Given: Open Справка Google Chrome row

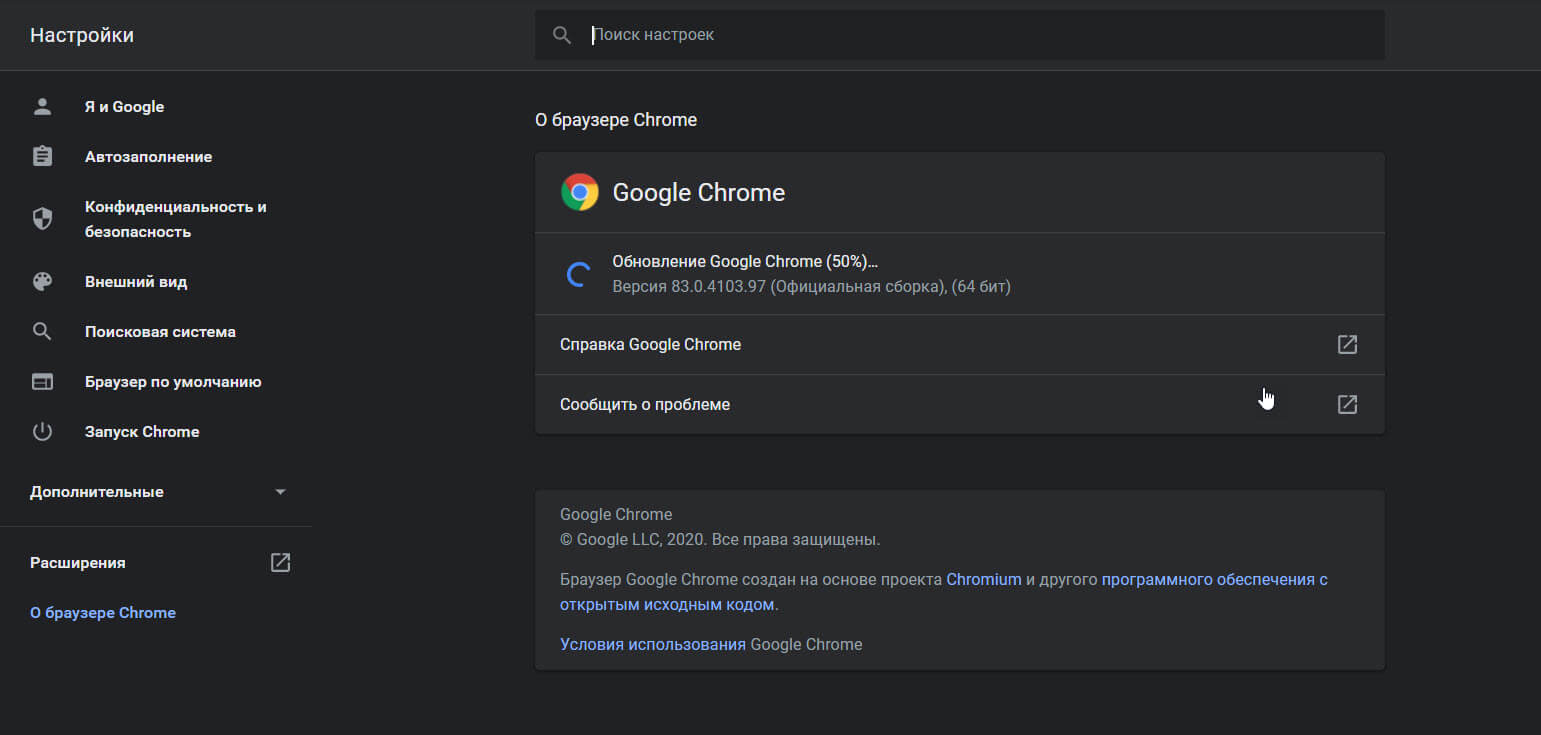Looking at the screenshot, I should (x=960, y=344).
